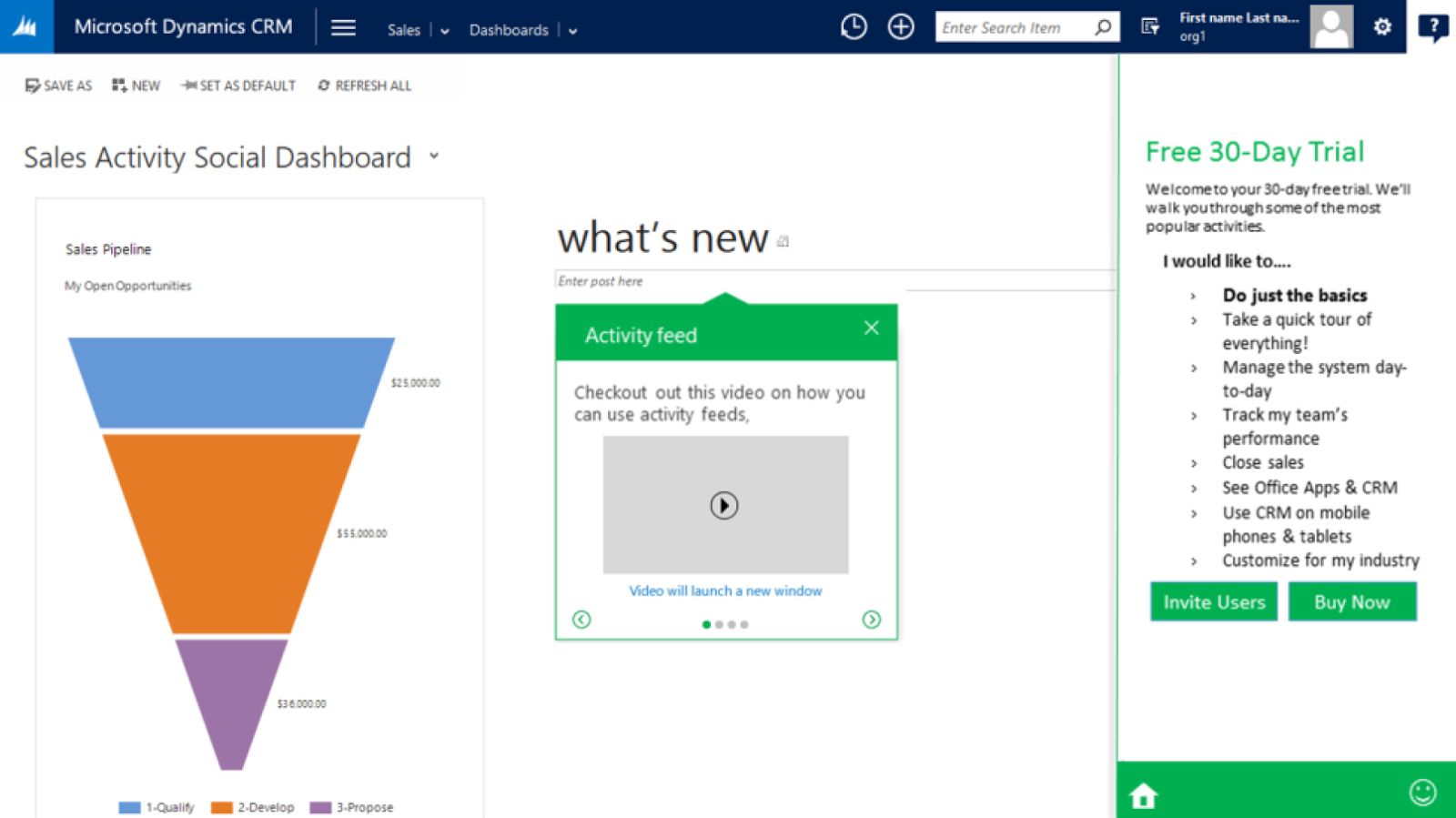This screenshot has height=818, width=1456.
Task: Click the 1-Qualify blue legend swatch
Action: click(x=129, y=807)
